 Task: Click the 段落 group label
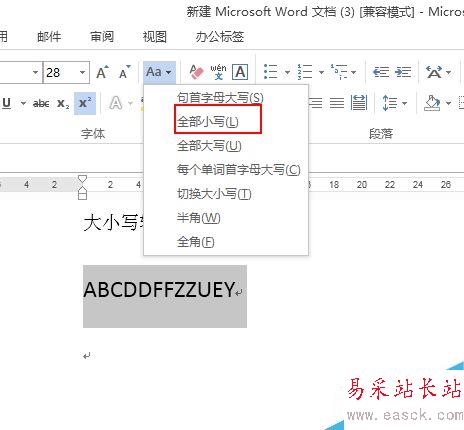(x=381, y=134)
